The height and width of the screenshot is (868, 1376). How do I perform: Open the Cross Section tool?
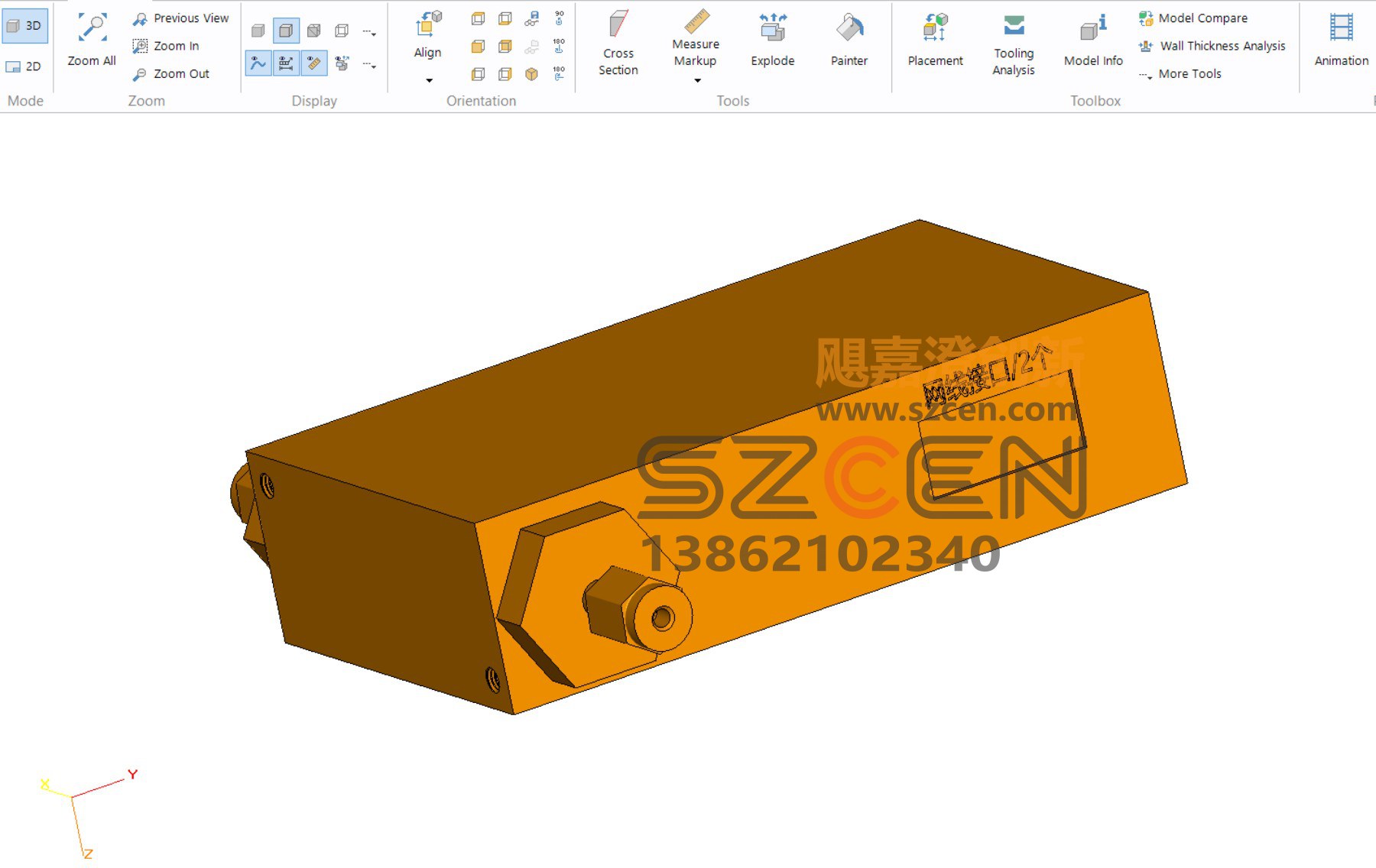618,43
